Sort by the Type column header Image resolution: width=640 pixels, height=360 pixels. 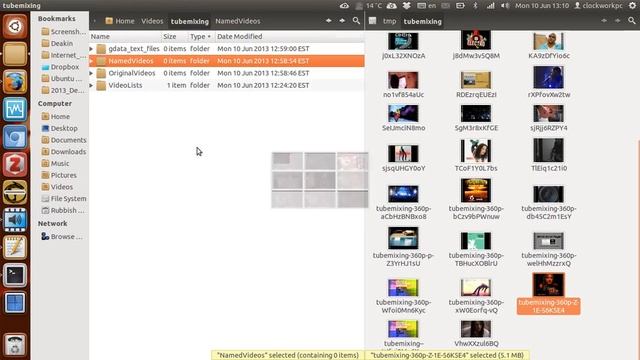pos(200,36)
